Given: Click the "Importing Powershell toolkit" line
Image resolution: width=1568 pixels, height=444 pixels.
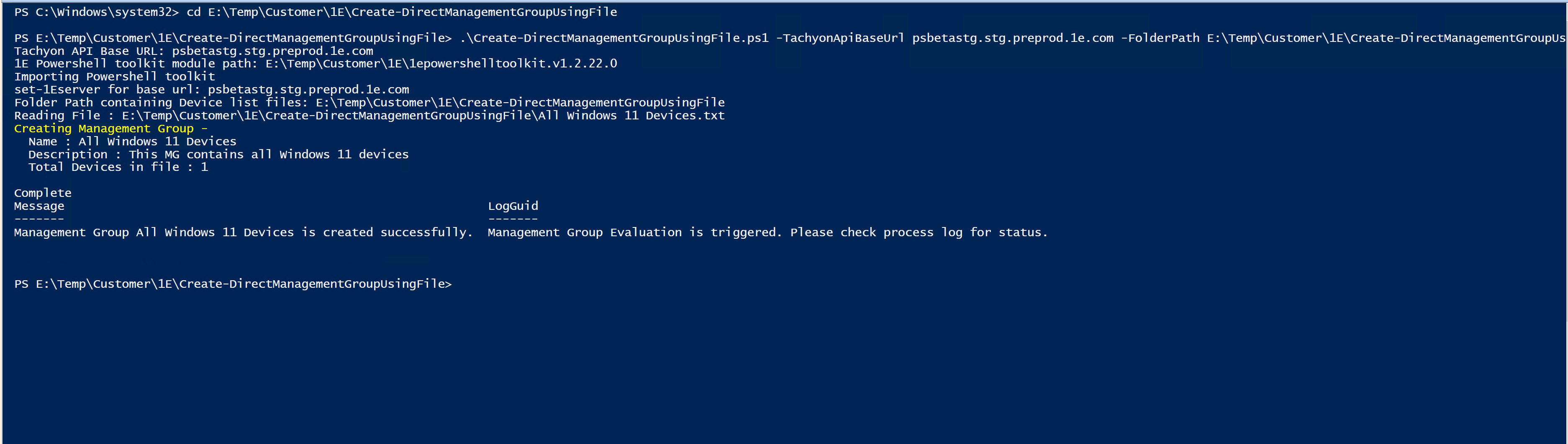Looking at the screenshot, I should (x=114, y=77).
